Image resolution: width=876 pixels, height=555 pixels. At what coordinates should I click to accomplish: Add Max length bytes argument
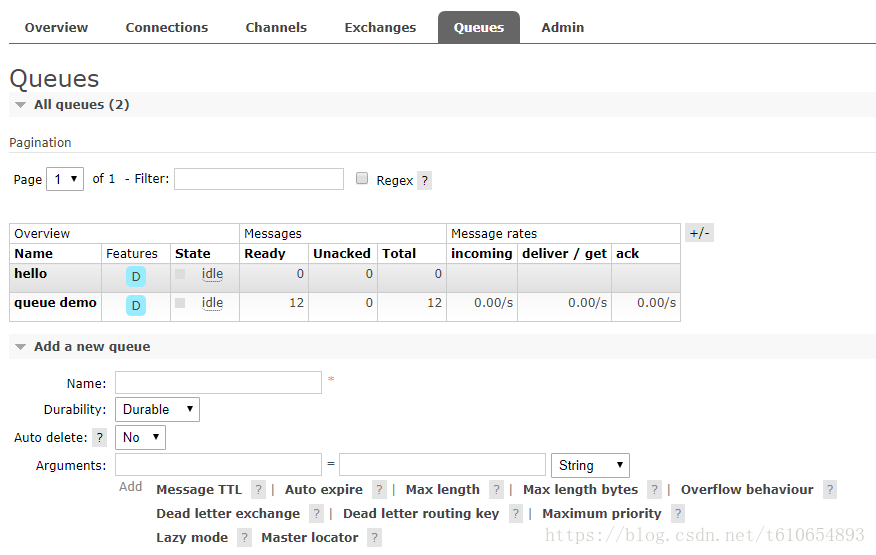(580, 490)
